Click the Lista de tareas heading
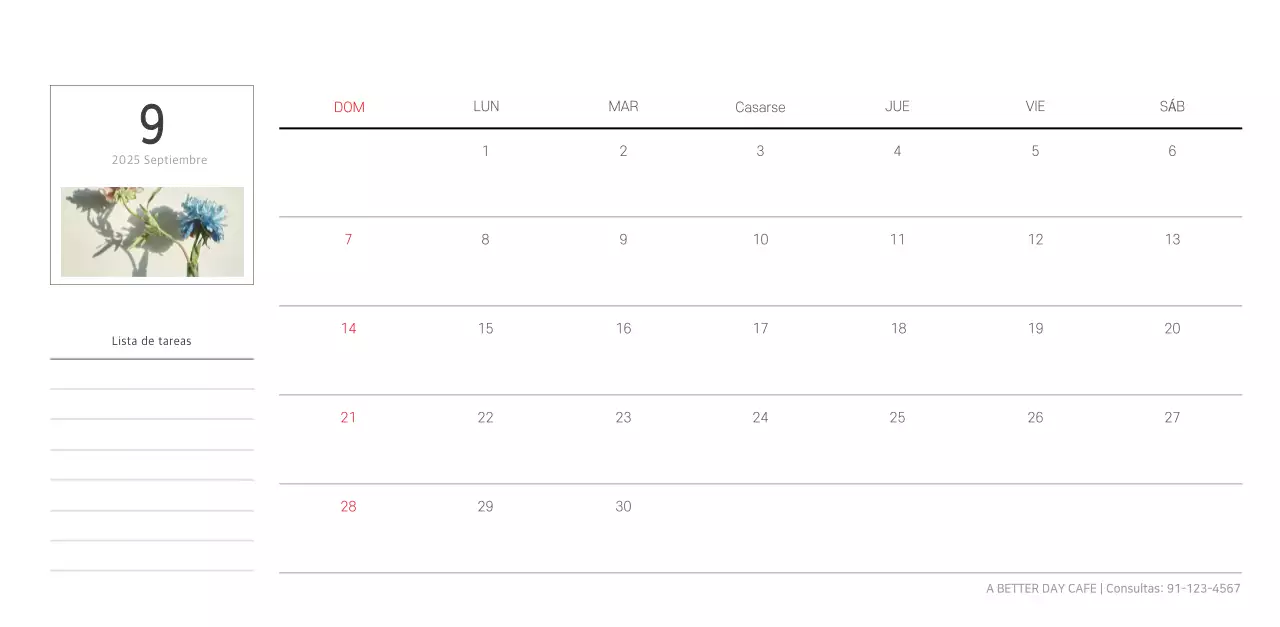Viewport: 1280px width, 627px height. pyautogui.click(x=152, y=341)
